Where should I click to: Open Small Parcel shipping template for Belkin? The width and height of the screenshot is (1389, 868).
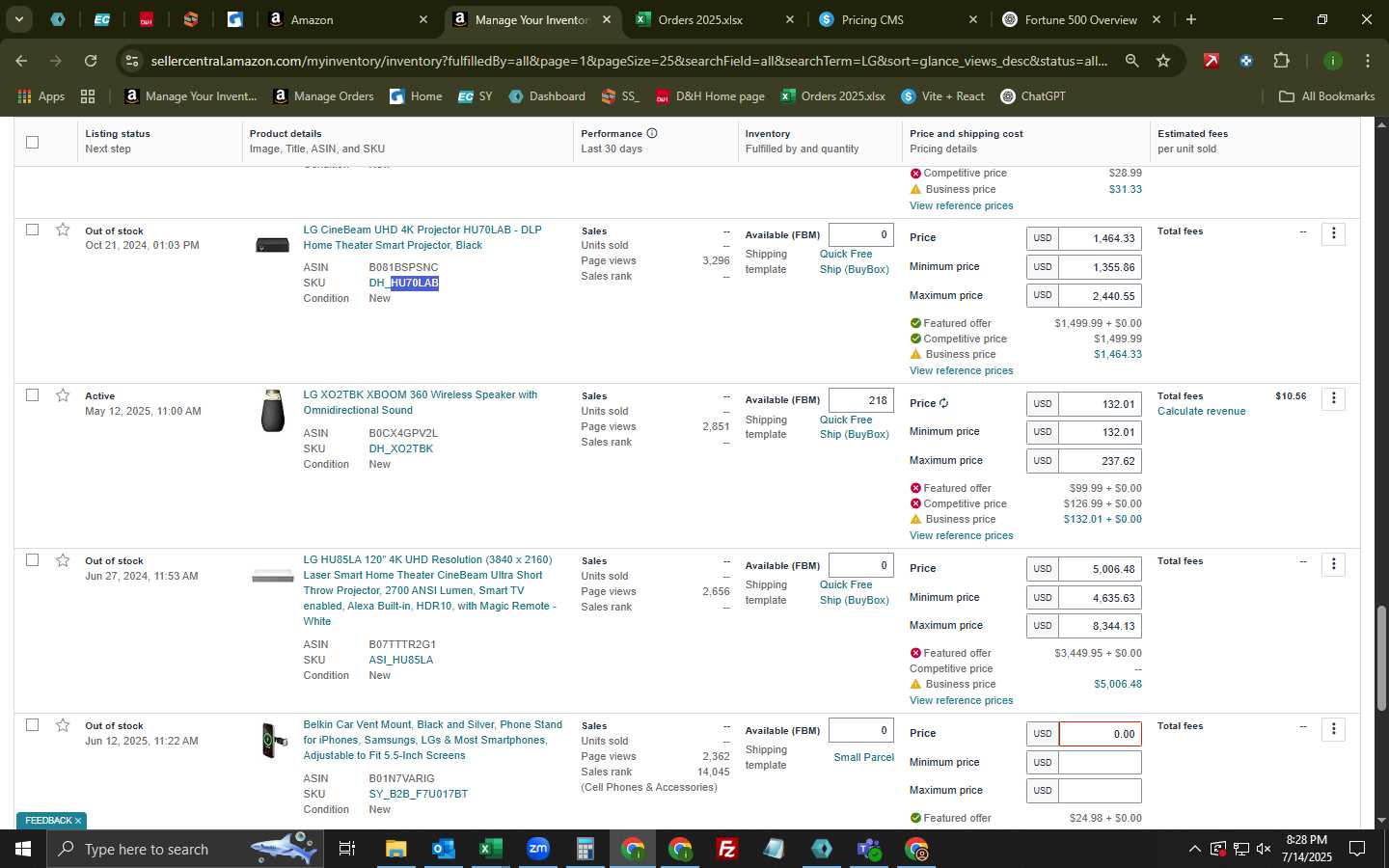[863, 757]
